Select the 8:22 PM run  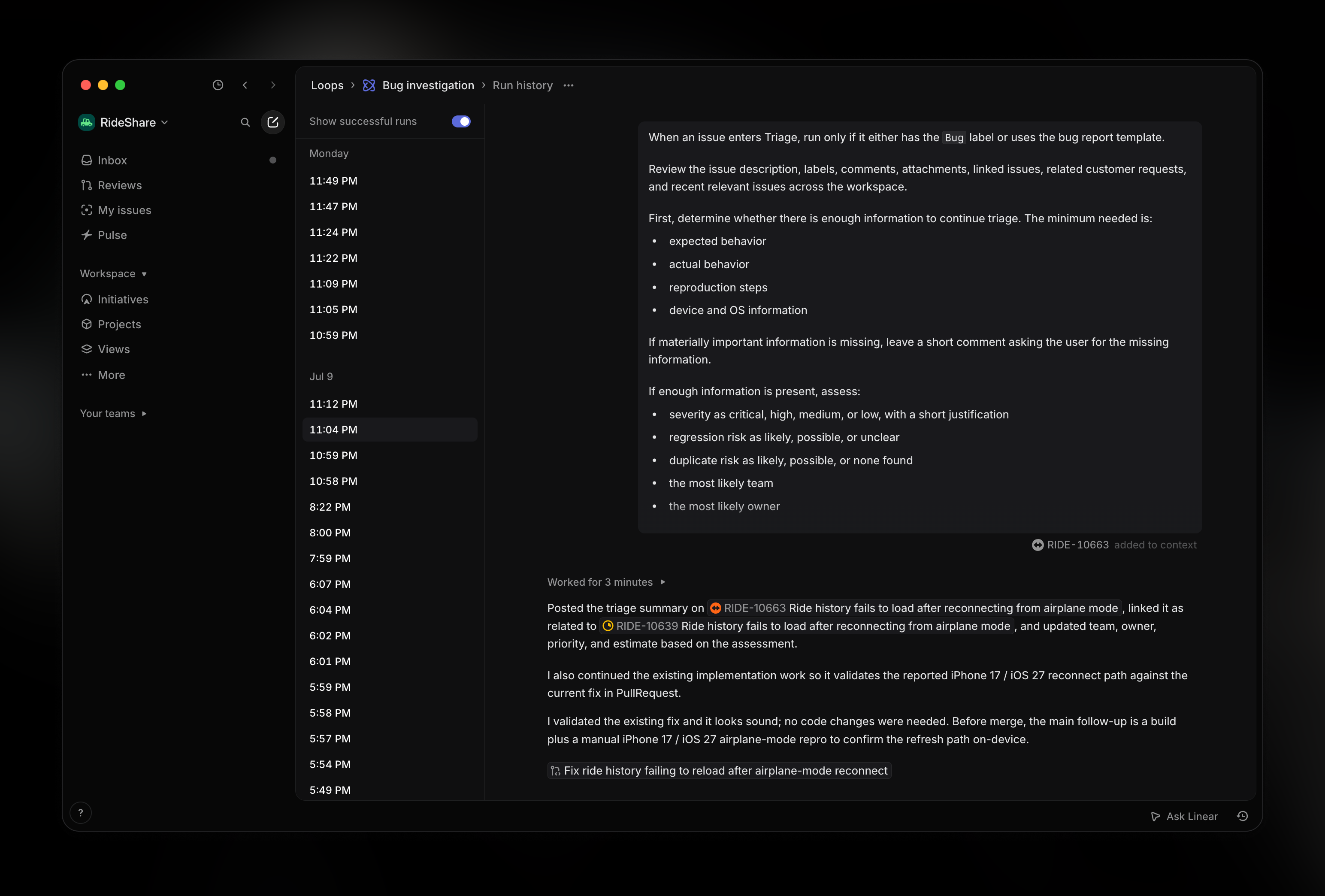tap(390, 506)
